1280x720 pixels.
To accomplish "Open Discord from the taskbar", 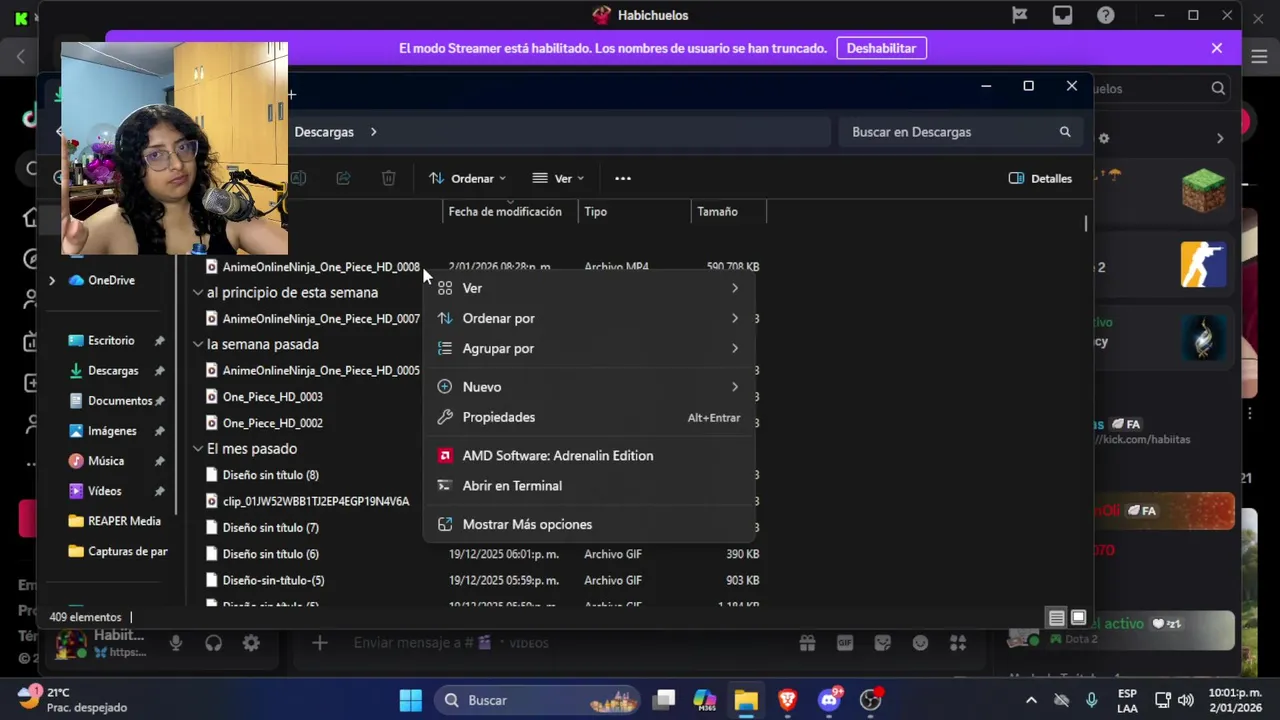I will pos(829,700).
